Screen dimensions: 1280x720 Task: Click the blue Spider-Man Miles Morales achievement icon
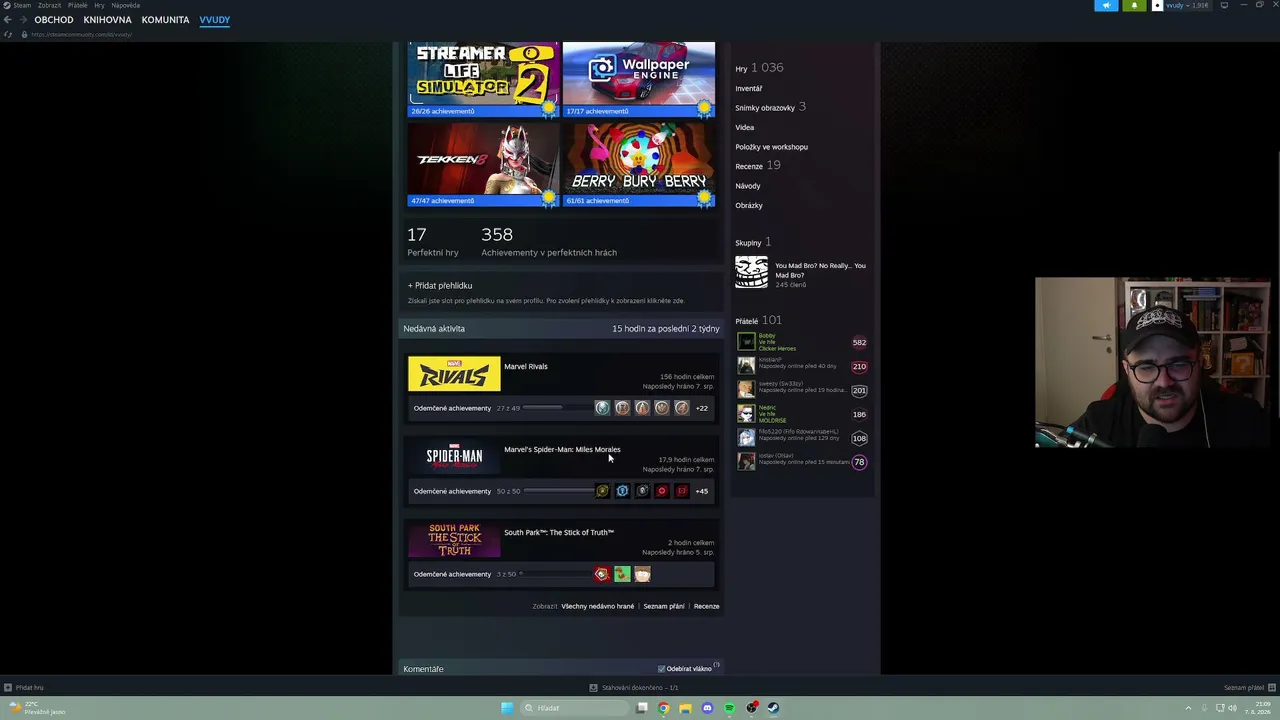622,491
